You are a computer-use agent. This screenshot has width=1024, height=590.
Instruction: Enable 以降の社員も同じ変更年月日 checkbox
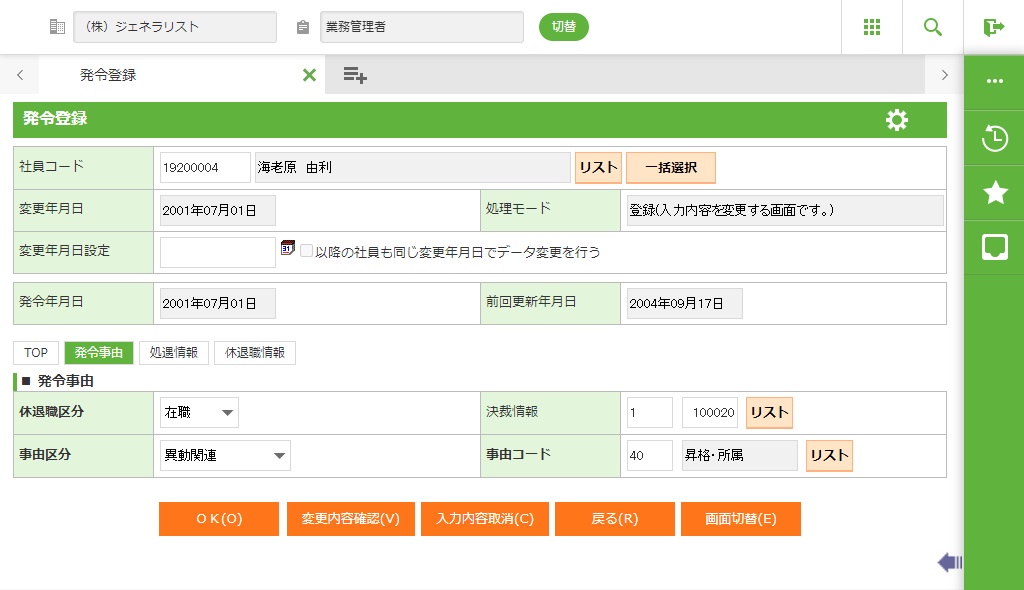[x=307, y=252]
